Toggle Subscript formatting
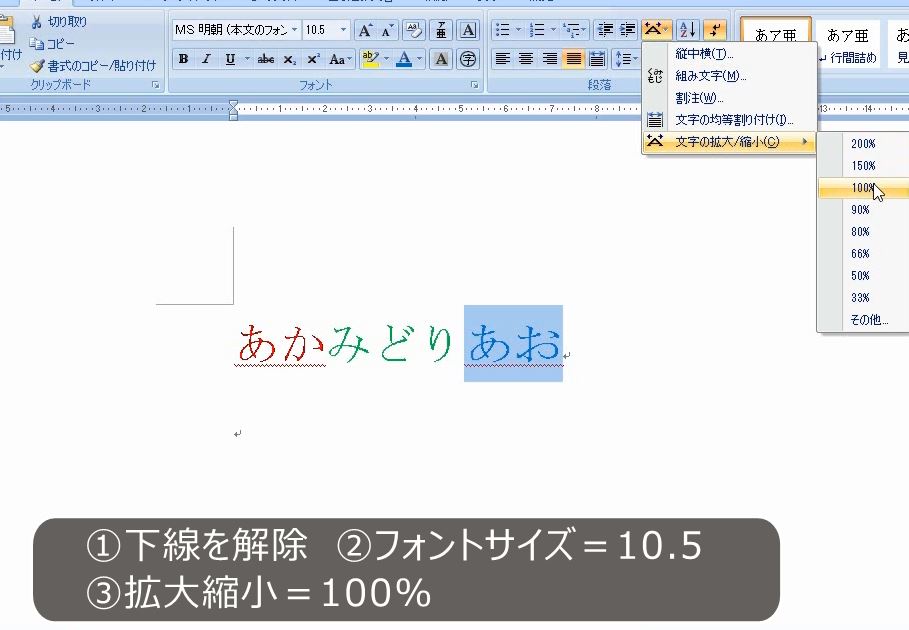The image size is (909, 630). [290, 59]
